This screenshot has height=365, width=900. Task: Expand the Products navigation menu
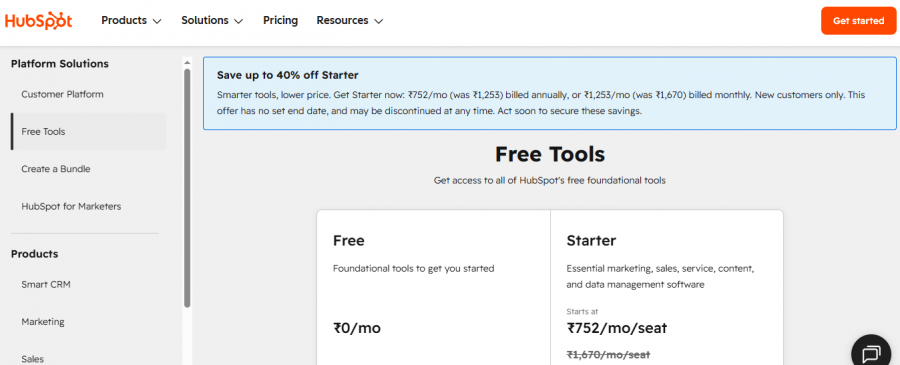(131, 21)
